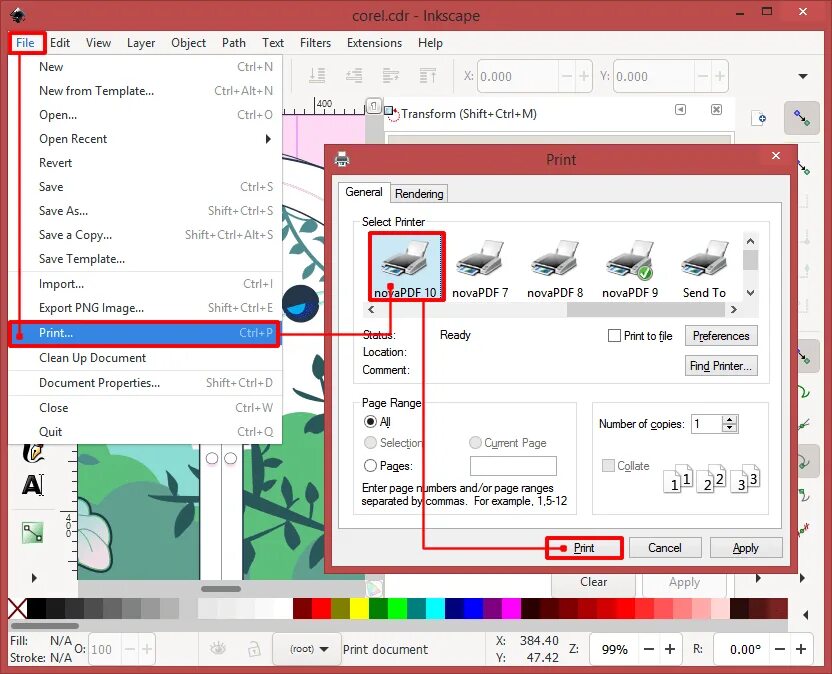
Task: Select the Selection radio option
Action: click(x=370, y=443)
